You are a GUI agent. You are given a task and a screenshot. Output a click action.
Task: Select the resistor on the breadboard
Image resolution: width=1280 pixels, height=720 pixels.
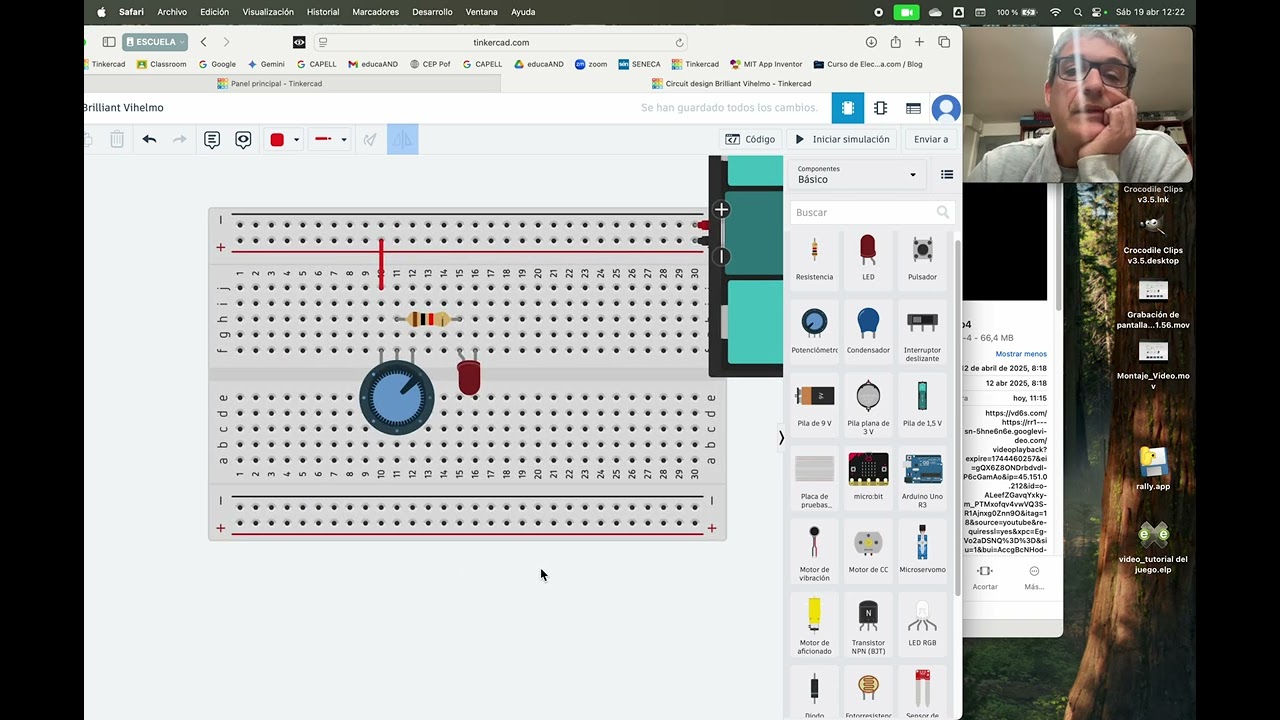429,319
